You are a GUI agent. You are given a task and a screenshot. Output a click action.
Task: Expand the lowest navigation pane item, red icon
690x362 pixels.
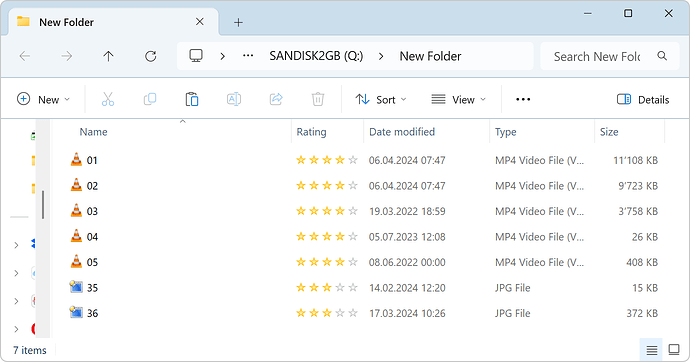coord(16,329)
